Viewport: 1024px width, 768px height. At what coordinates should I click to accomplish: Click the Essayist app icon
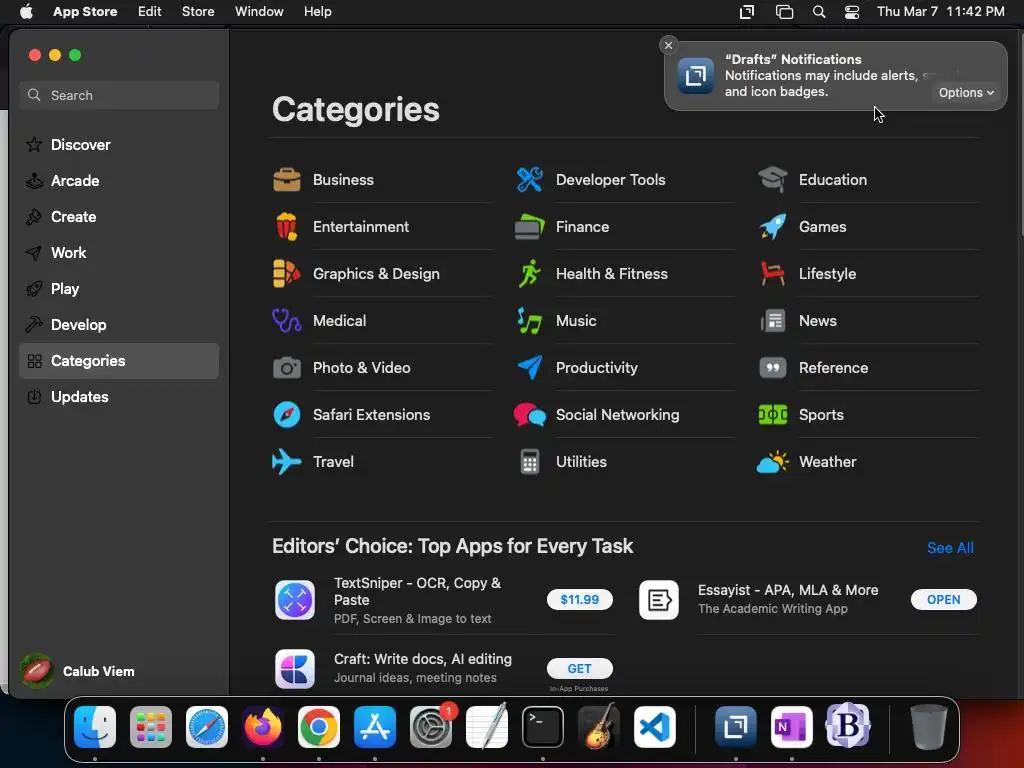(659, 600)
